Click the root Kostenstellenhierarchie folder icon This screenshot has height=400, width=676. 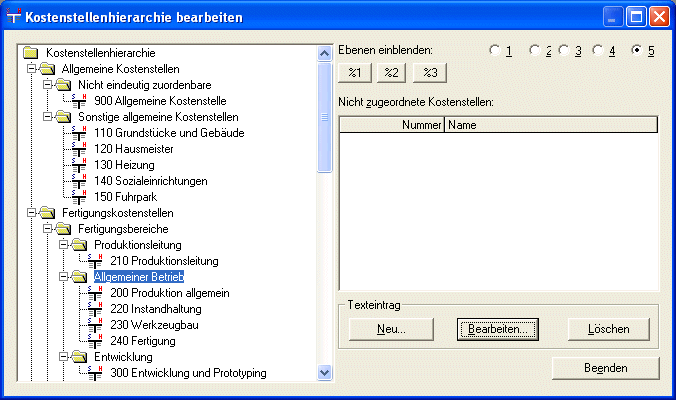coord(31,53)
